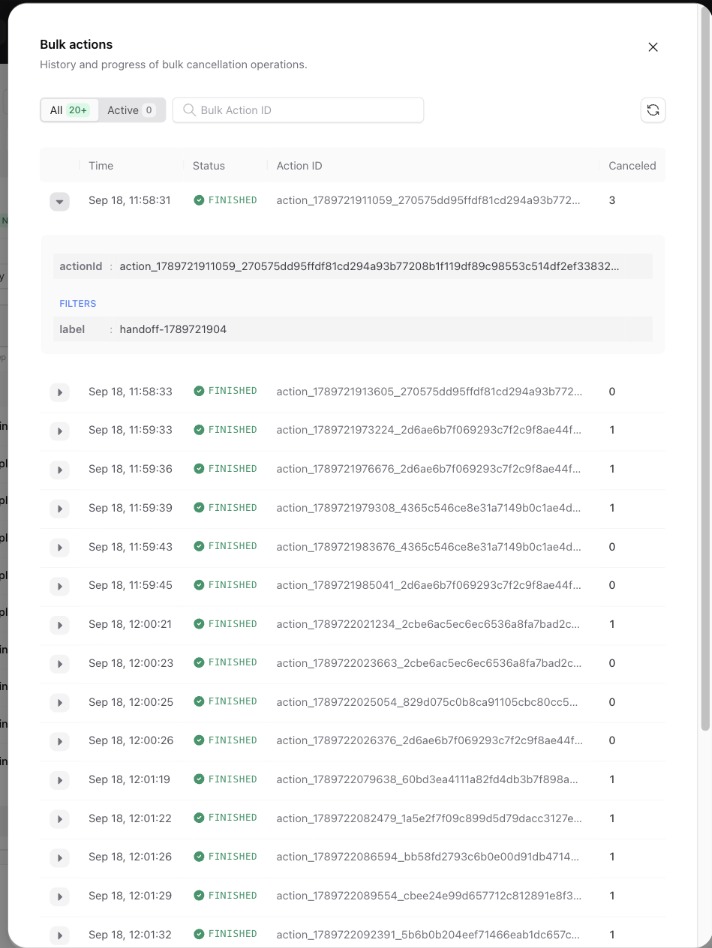Expand the Sep 18, 12:01:26 row
Image resolution: width=712 pixels, height=948 pixels.
point(59,858)
